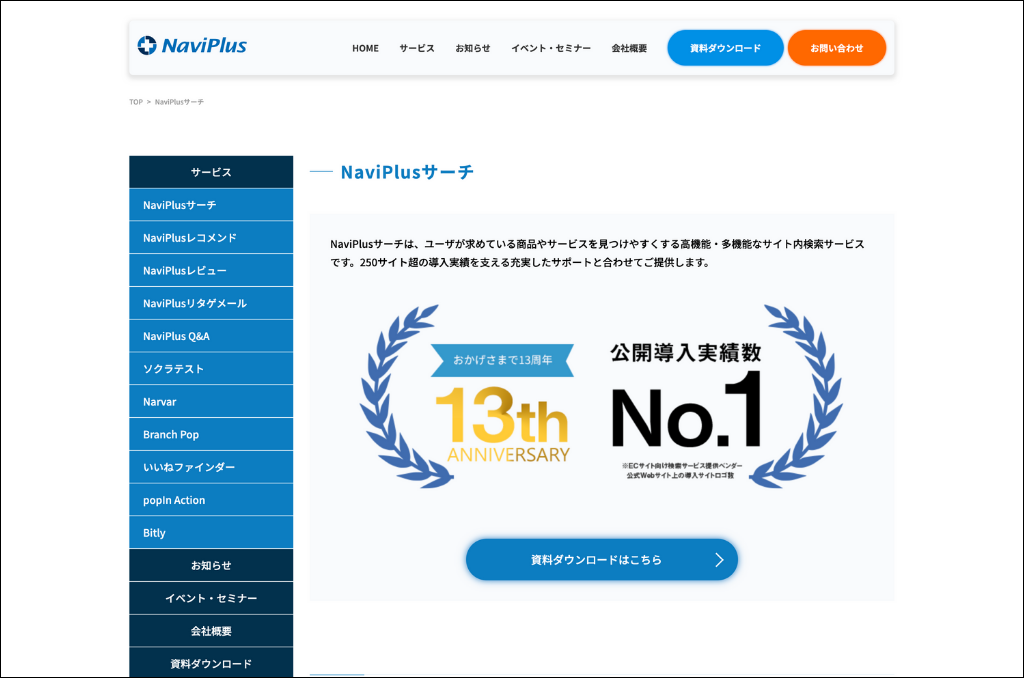
Task: Select 会社概要 in top navigation
Action: [x=629, y=48]
